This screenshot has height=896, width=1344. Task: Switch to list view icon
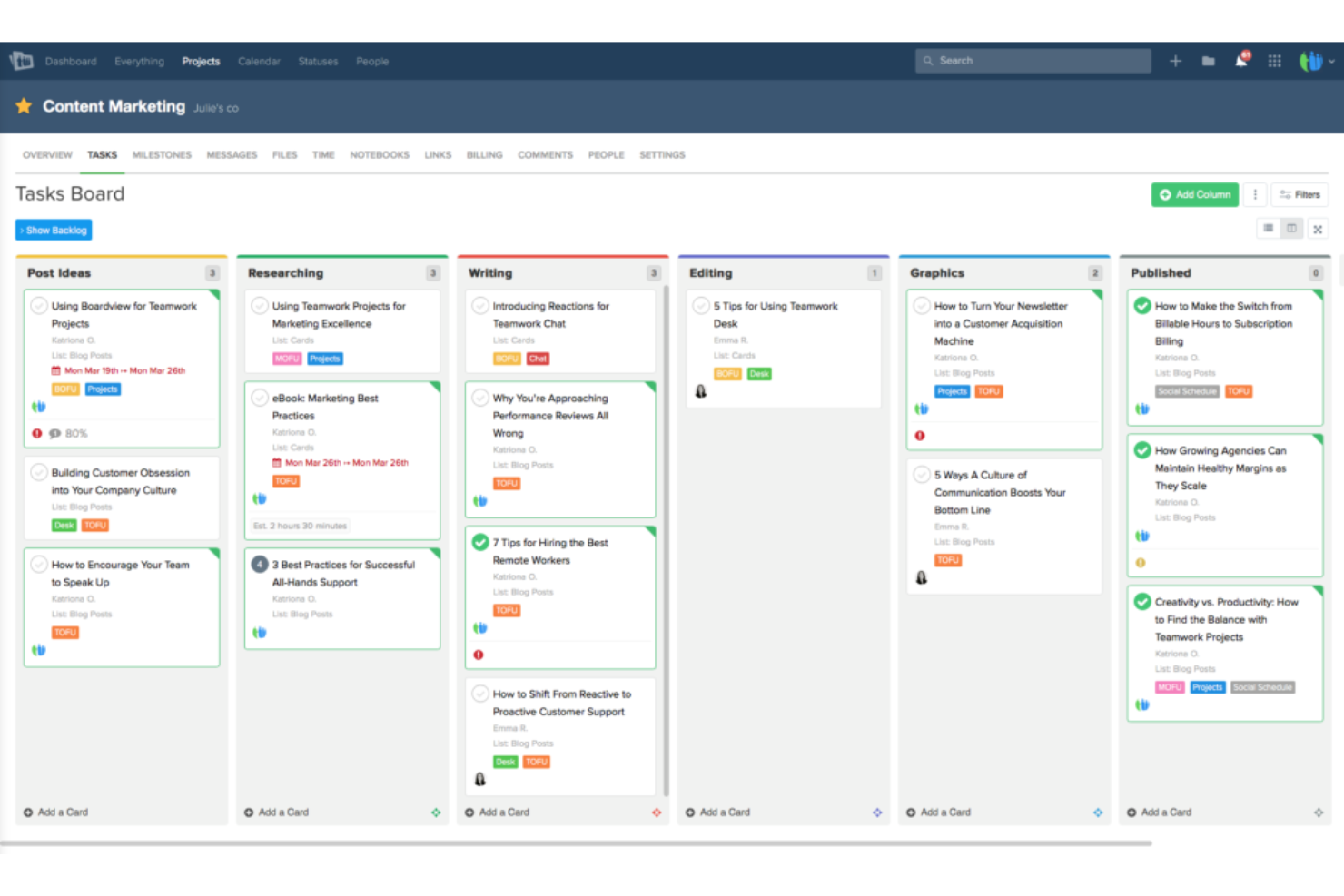click(x=1268, y=228)
